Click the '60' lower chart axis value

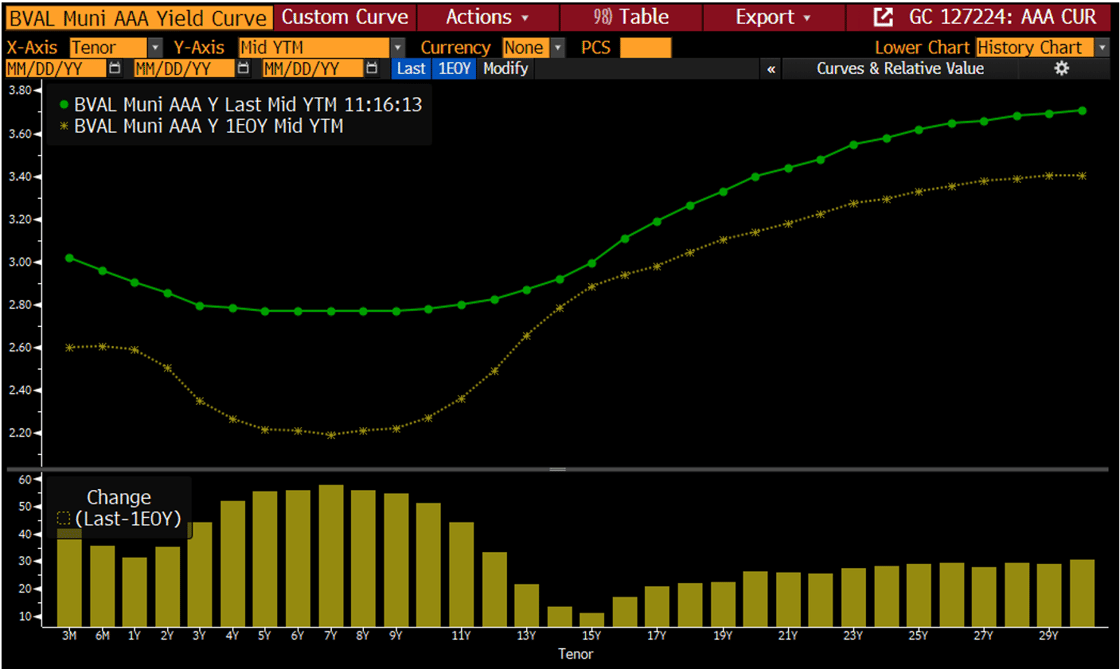[24, 480]
